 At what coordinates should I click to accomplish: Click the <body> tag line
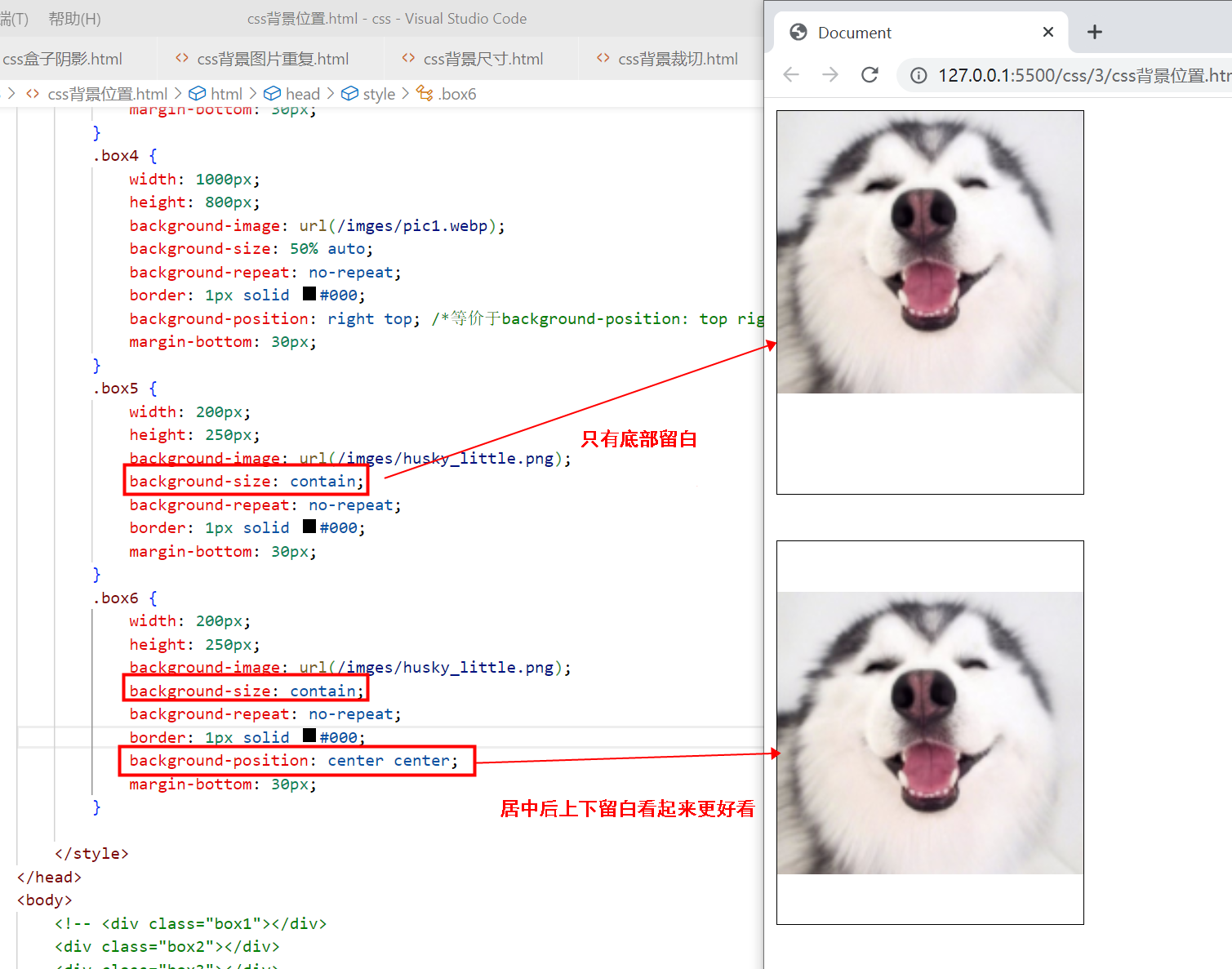click(x=45, y=900)
